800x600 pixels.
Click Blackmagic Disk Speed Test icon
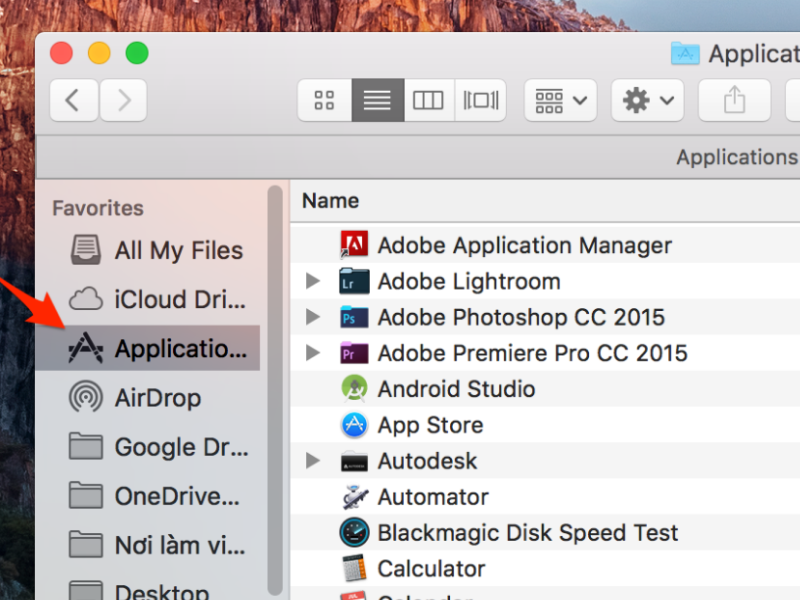point(354,533)
